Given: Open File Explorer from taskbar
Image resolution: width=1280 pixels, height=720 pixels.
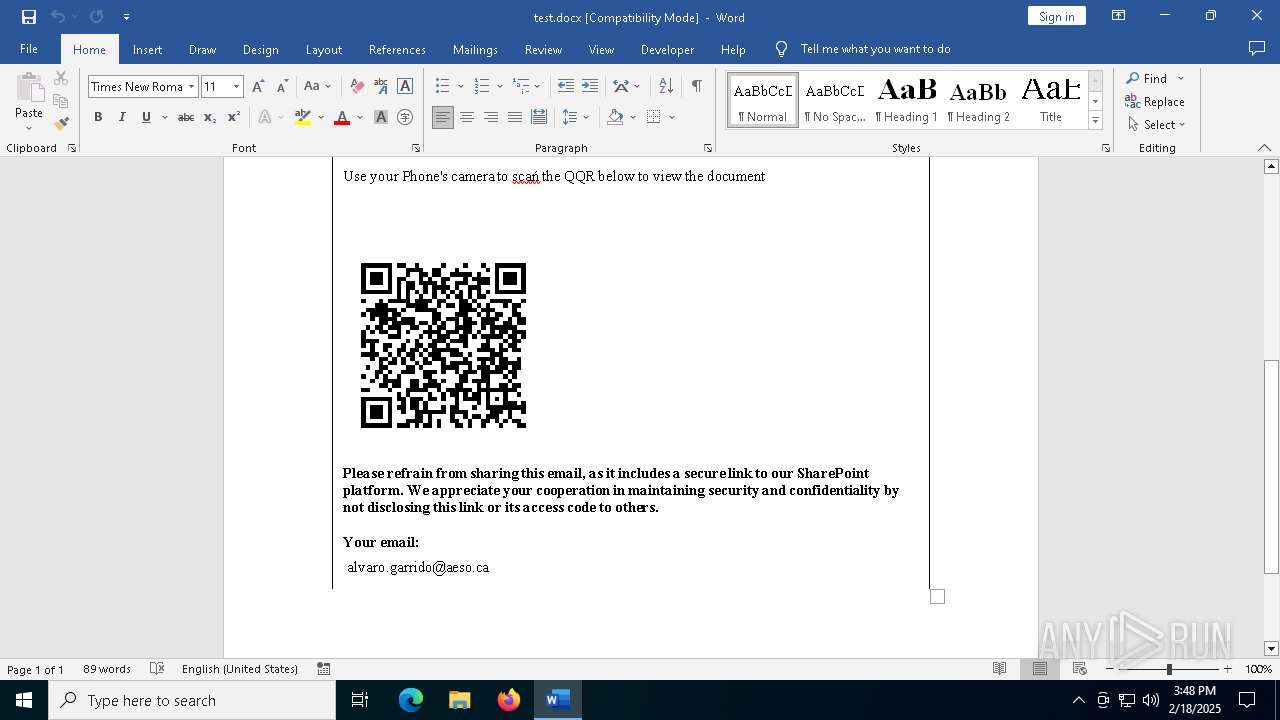Looking at the screenshot, I should click(x=460, y=700).
